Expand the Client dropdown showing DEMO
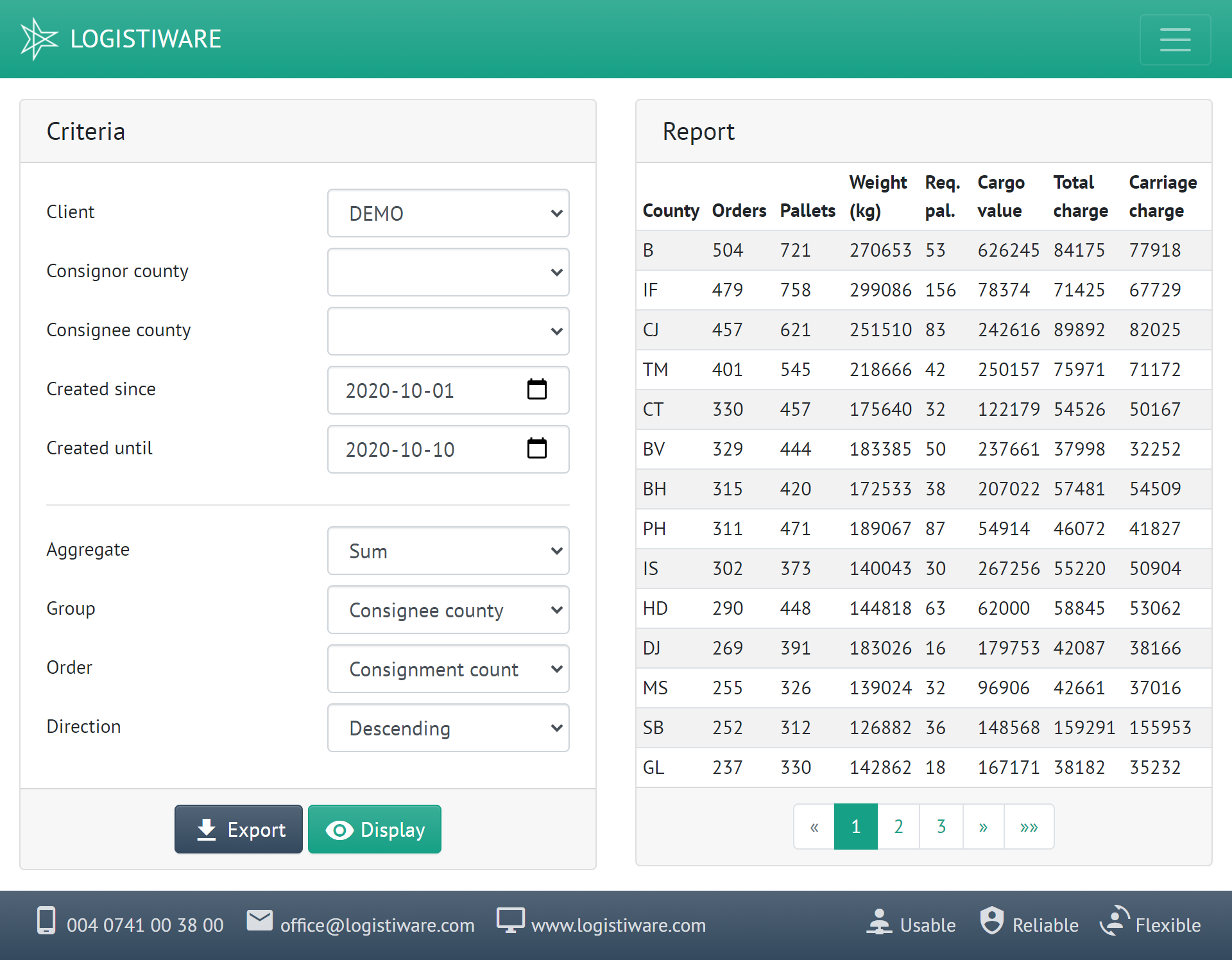The height and width of the screenshot is (960, 1232). click(x=448, y=213)
